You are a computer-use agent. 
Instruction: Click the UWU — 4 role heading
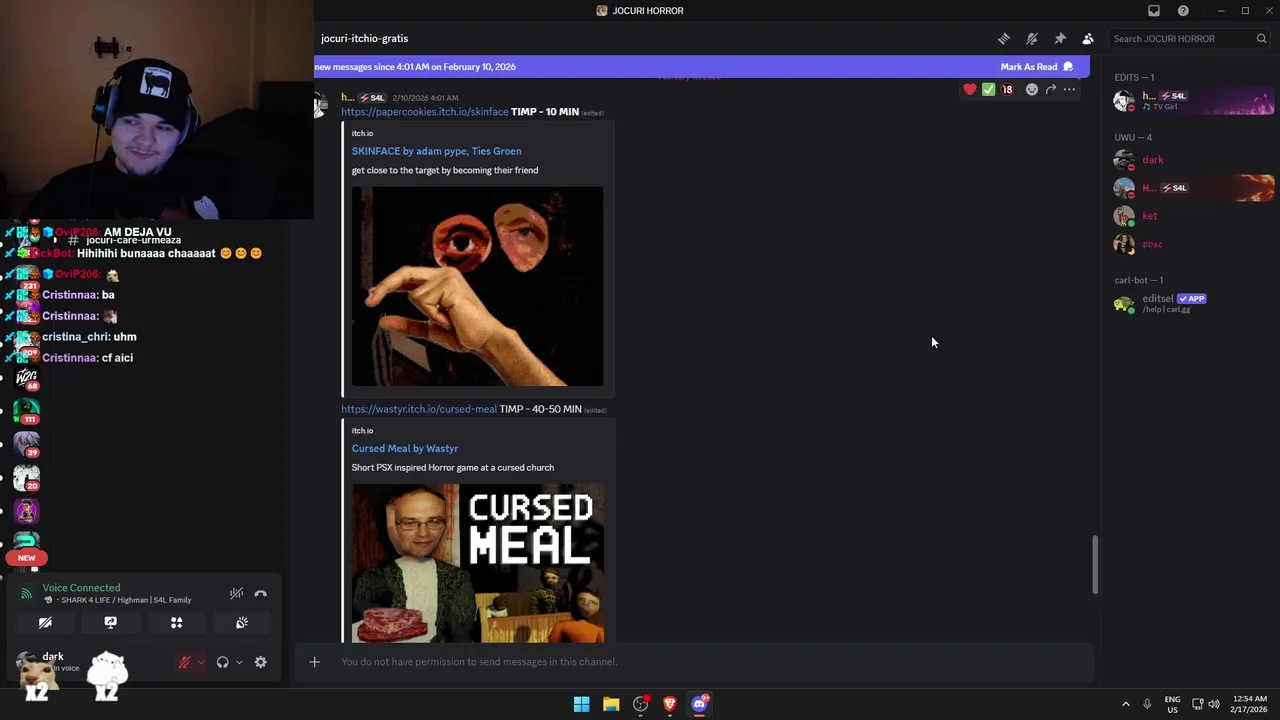pos(1133,138)
